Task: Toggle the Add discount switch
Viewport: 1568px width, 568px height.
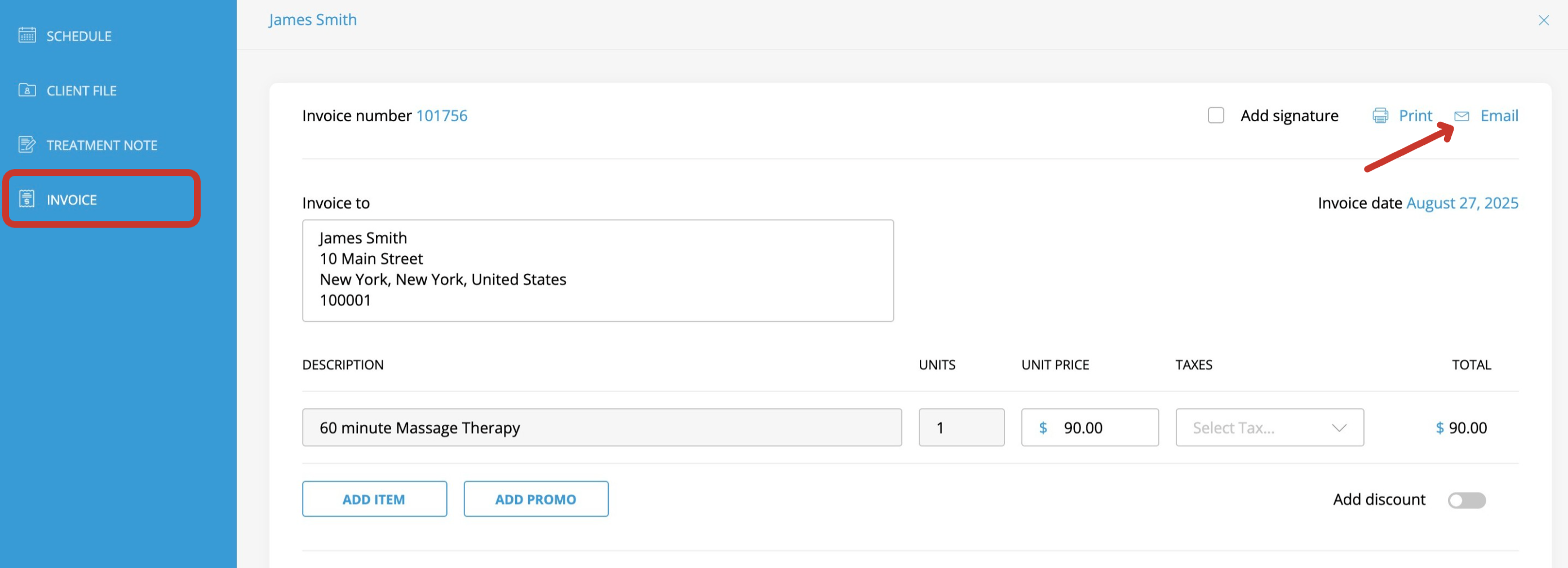Action: pos(1467,500)
